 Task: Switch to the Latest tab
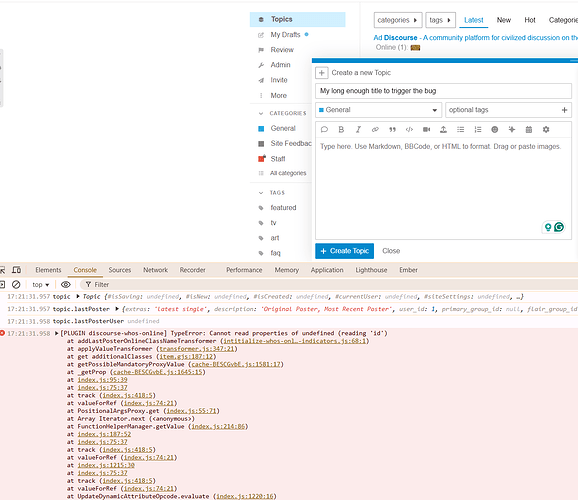point(474,20)
